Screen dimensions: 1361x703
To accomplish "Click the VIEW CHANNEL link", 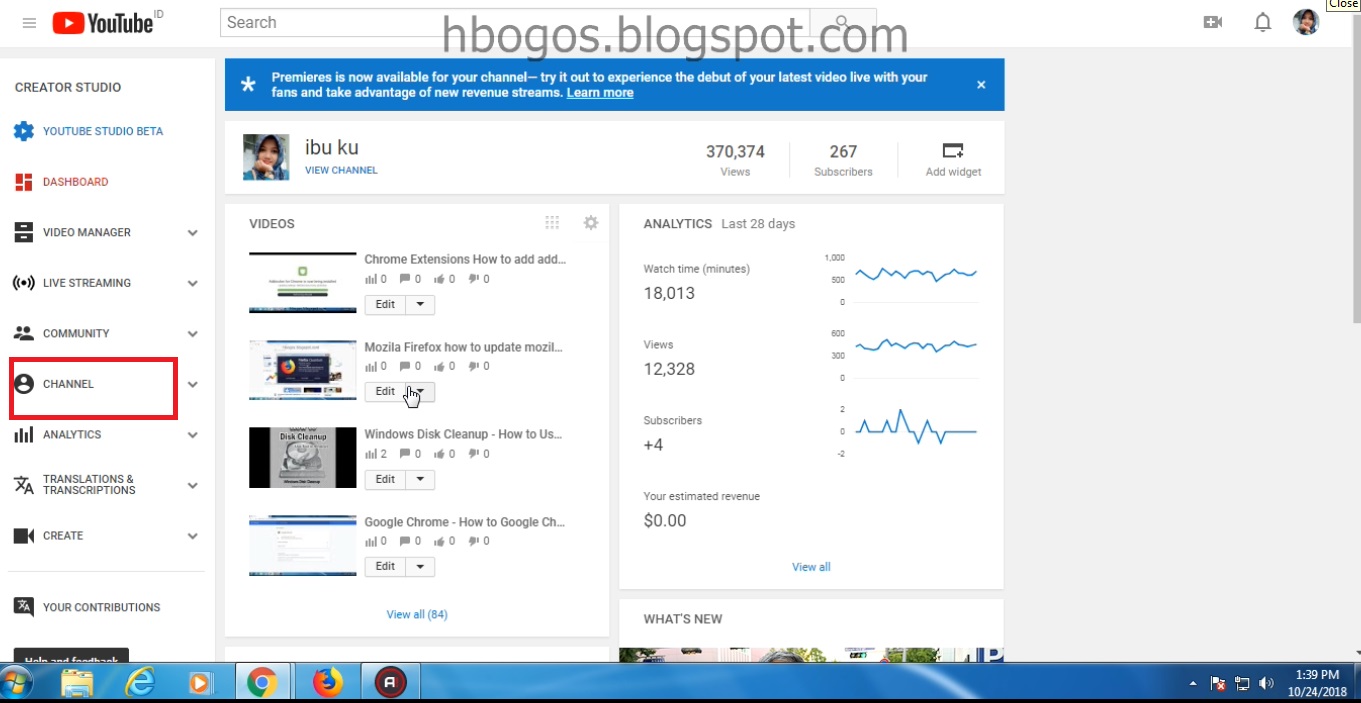I will pyautogui.click(x=341, y=170).
